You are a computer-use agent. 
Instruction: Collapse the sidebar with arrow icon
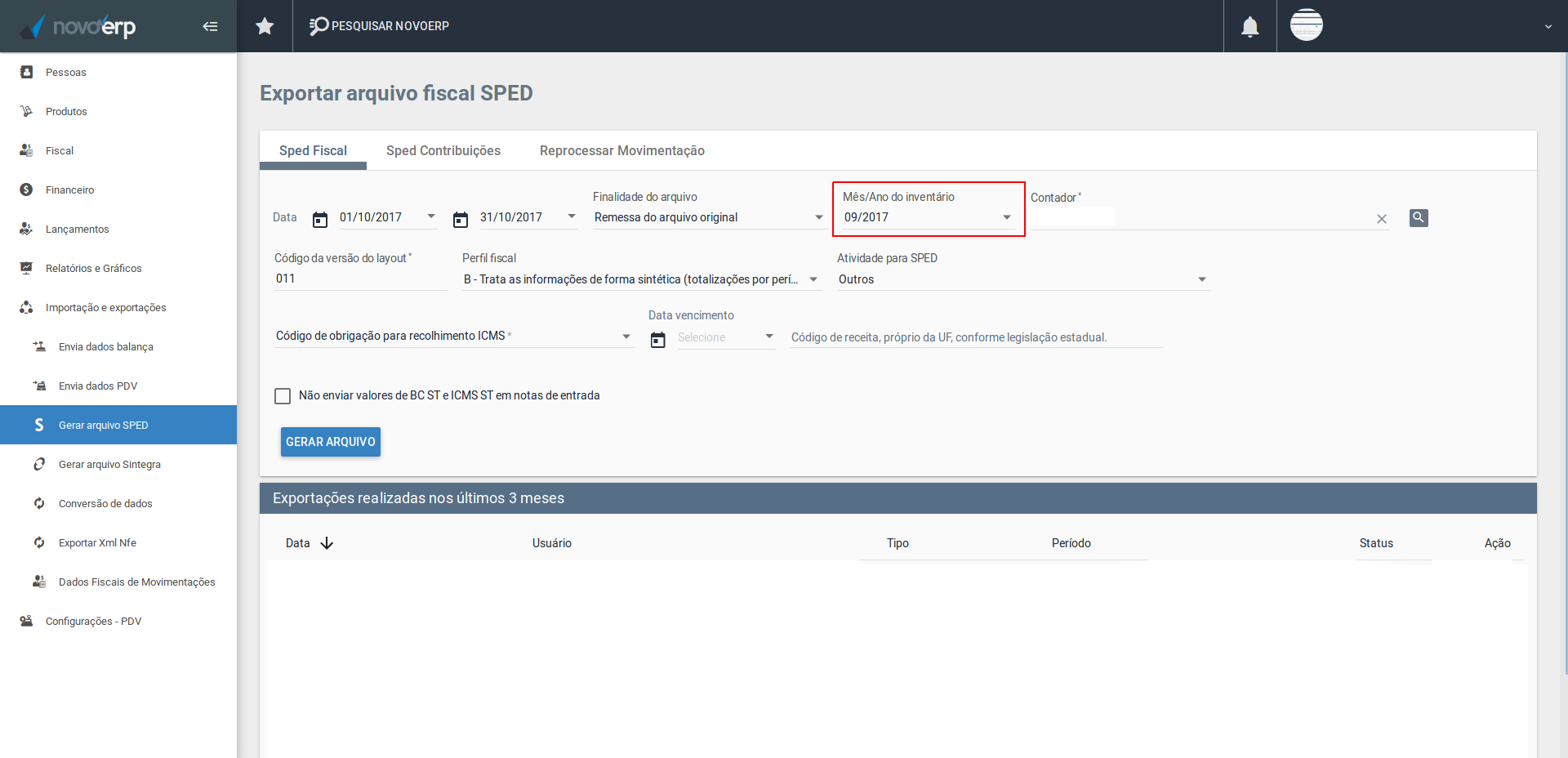[x=210, y=26]
